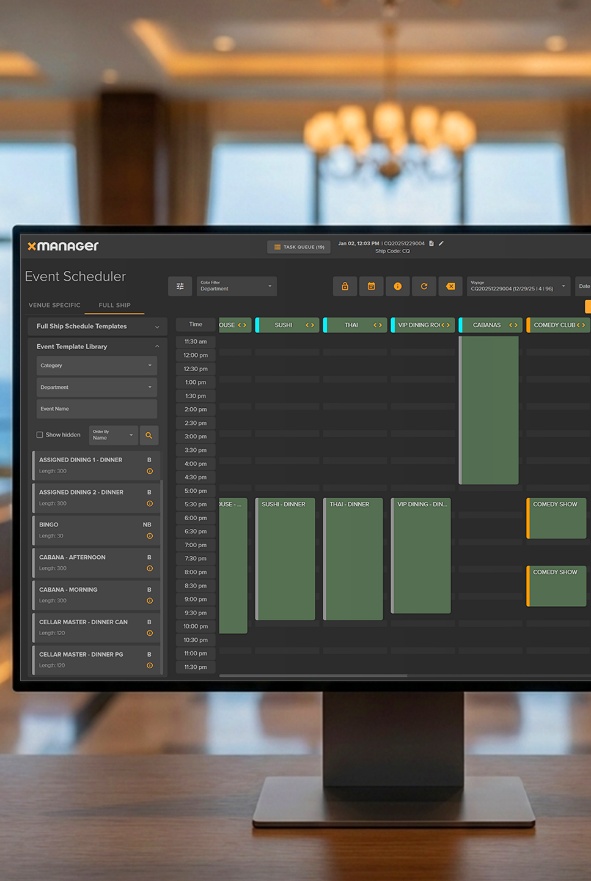
Task: Click the calendar event icon in toolbar
Action: pyautogui.click(x=371, y=286)
